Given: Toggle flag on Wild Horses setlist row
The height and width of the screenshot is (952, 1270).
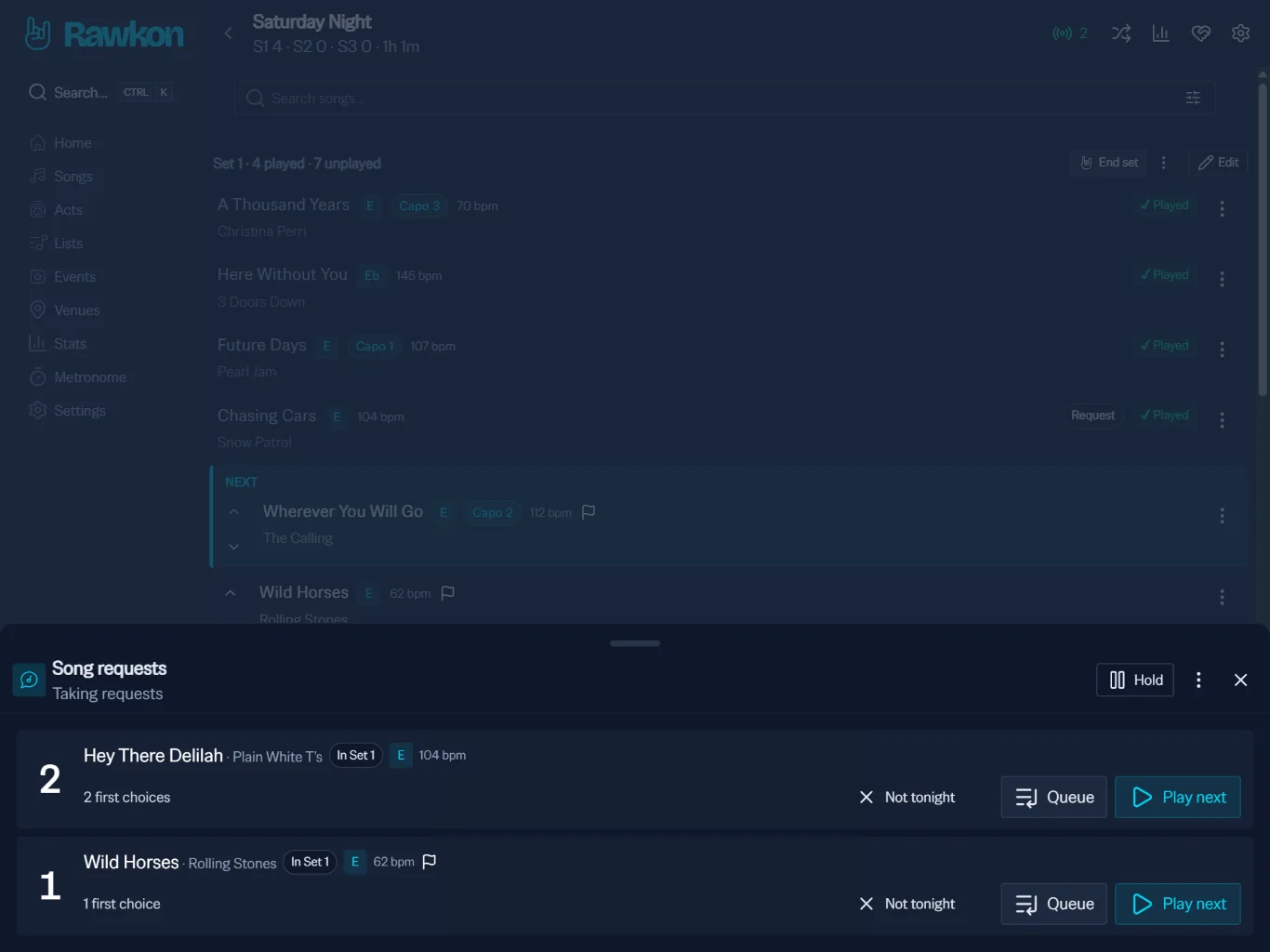Looking at the screenshot, I should (447, 593).
